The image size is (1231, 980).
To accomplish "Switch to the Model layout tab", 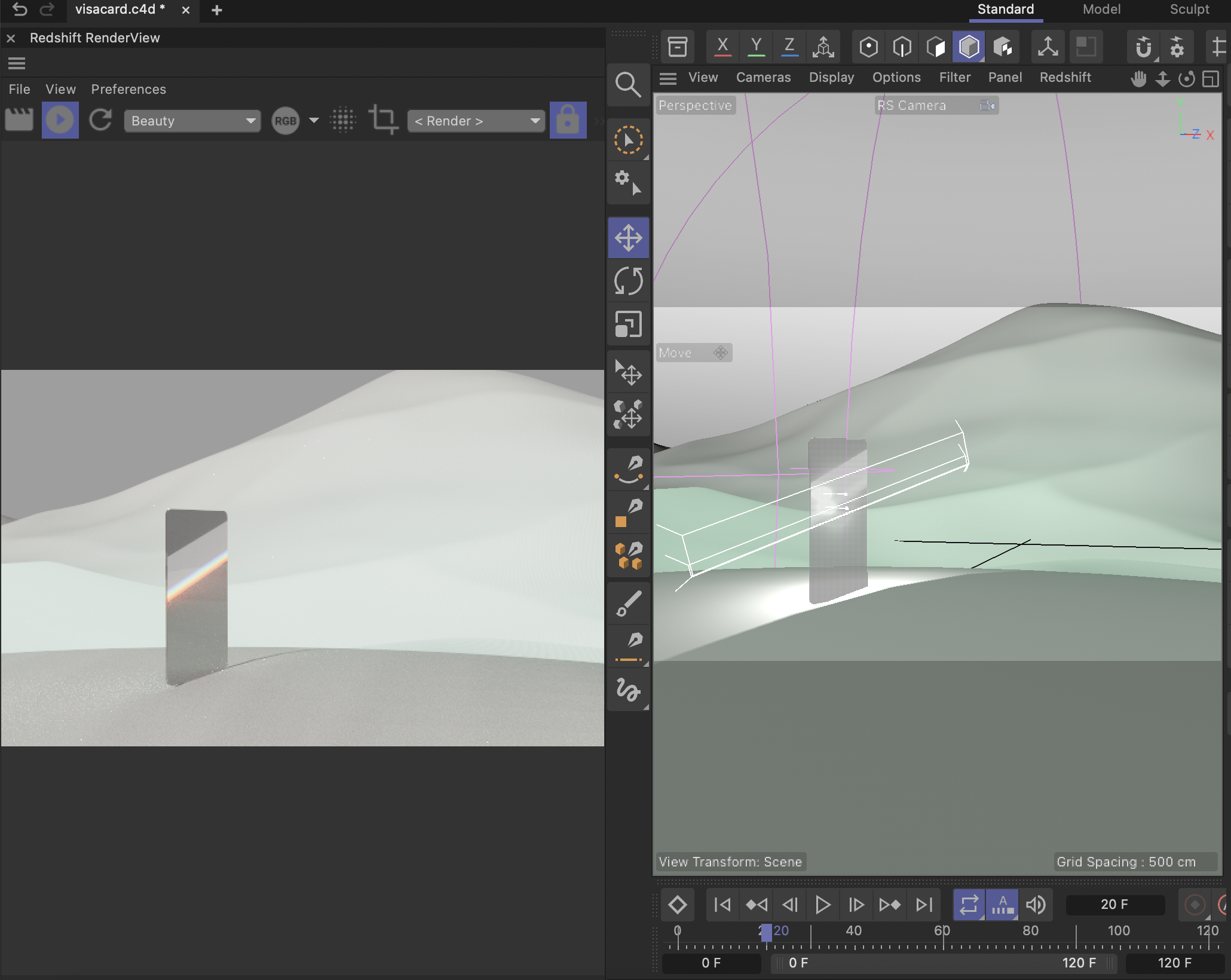I will (1101, 10).
